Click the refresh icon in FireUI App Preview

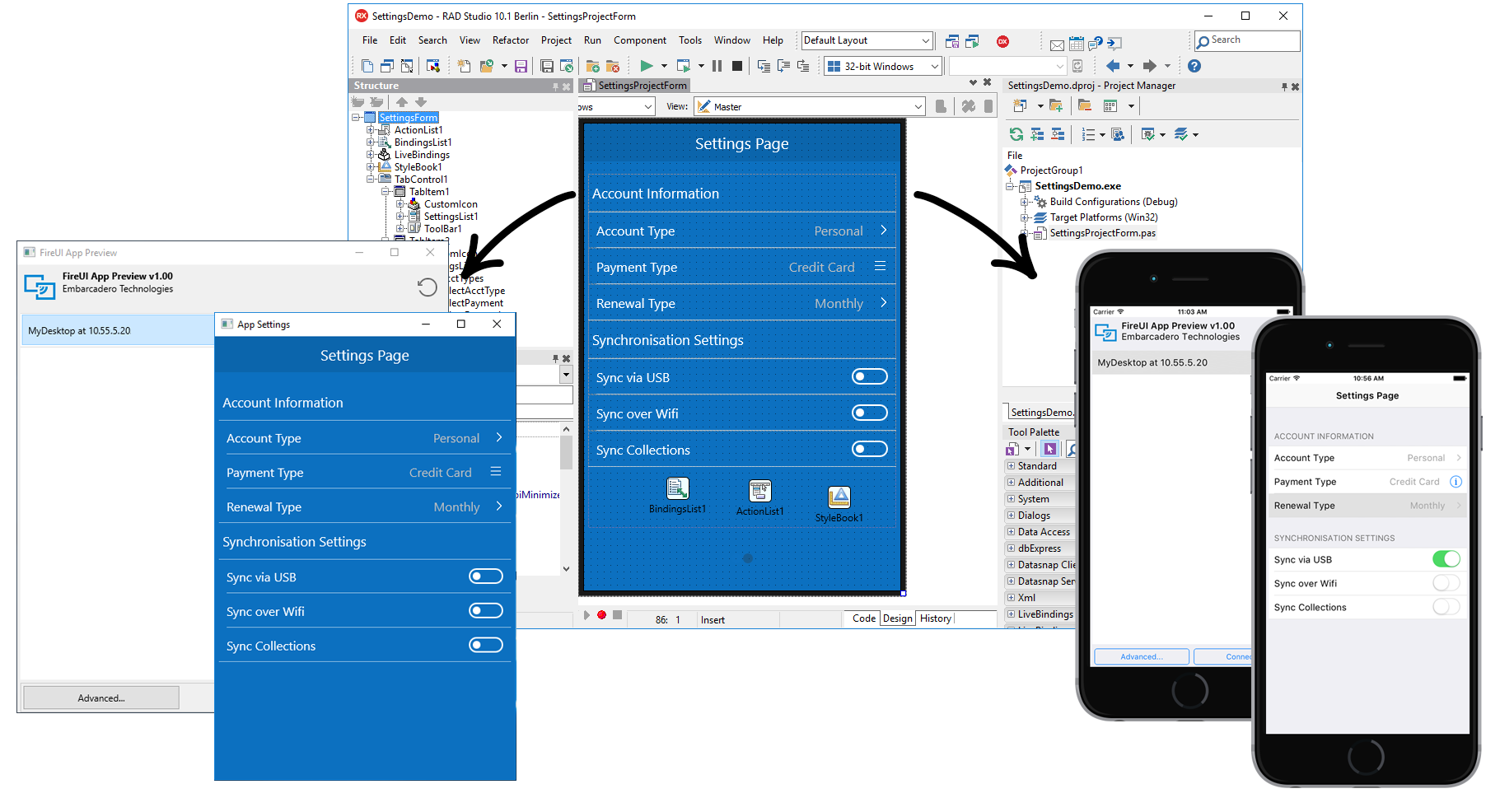[427, 287]
